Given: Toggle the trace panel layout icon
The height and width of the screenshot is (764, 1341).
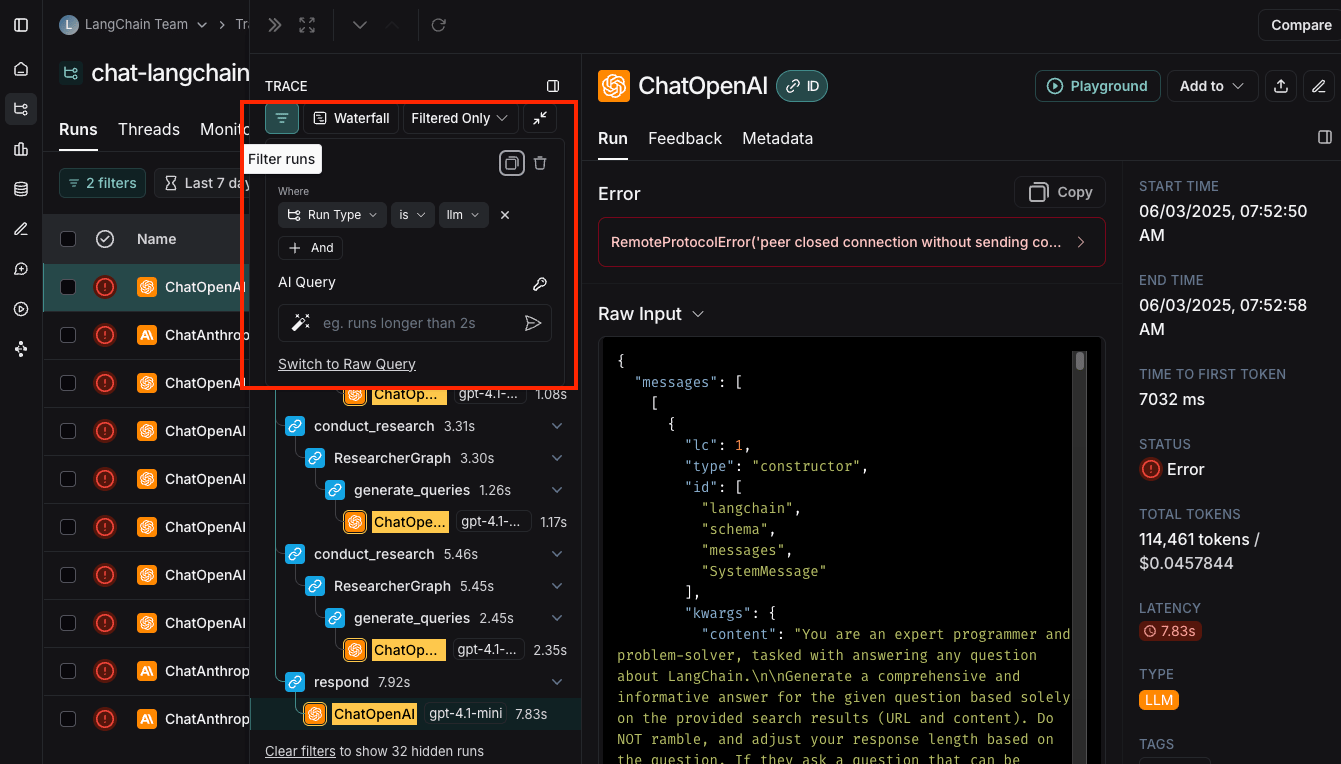Looking at the screenshot, I should 553,86.
